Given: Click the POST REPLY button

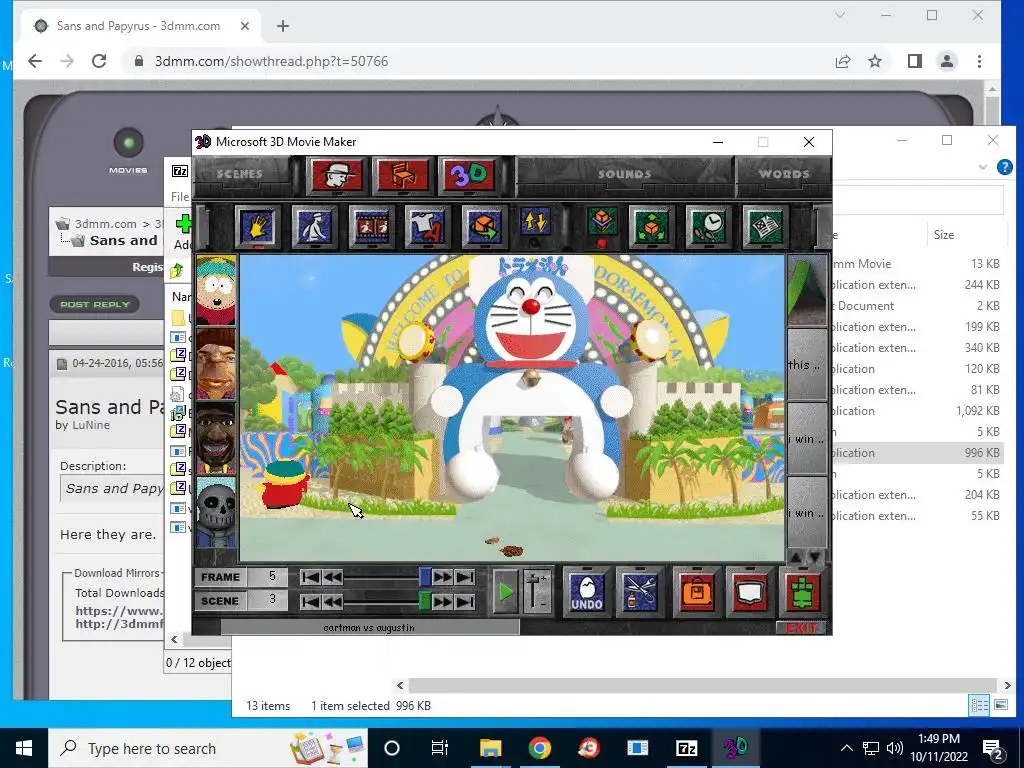Looking at the screenshot, I should pyautogui.click(x=95, y=304).
